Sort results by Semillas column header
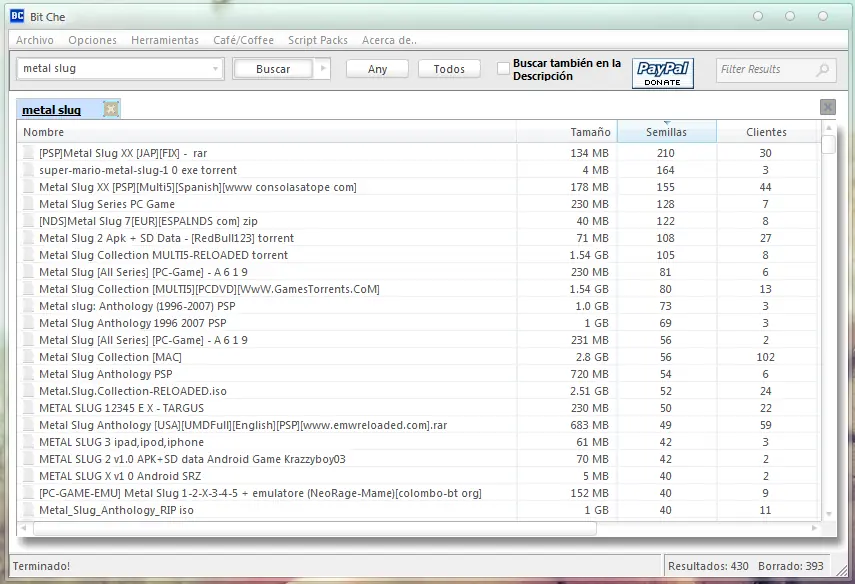The height and width of the screenshot is (584, 855). tap(666, 132)
